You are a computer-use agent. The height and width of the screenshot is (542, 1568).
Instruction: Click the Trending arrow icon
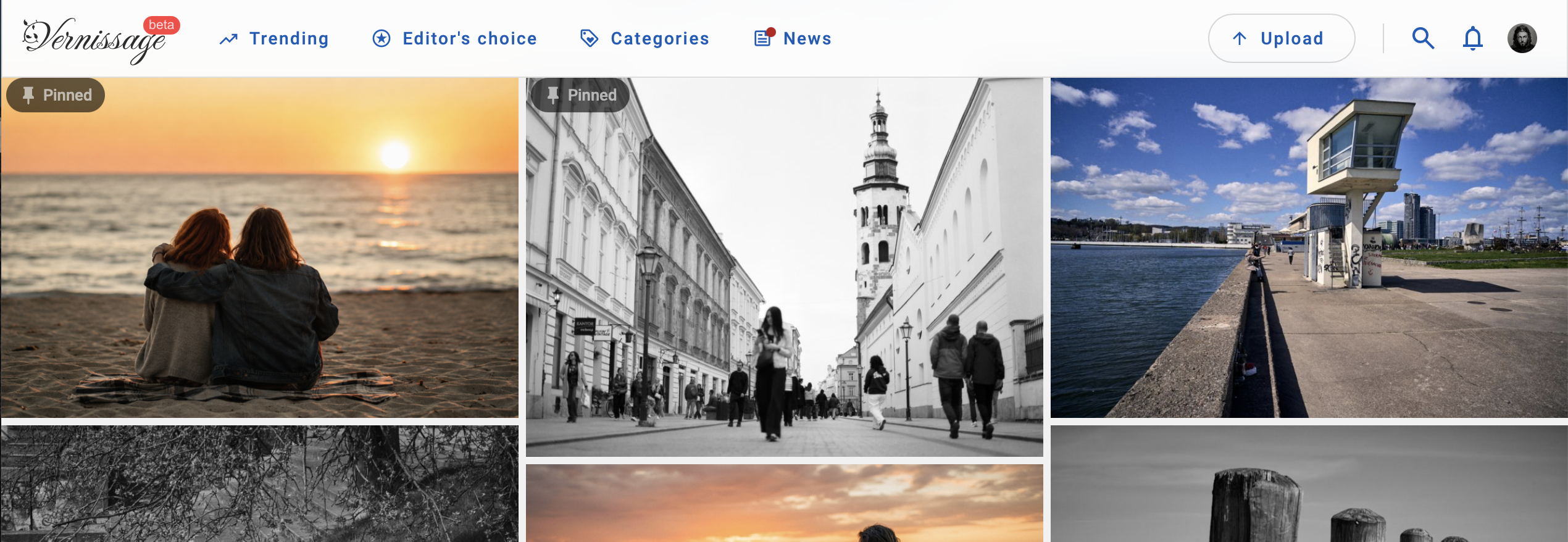click(228, 39)
